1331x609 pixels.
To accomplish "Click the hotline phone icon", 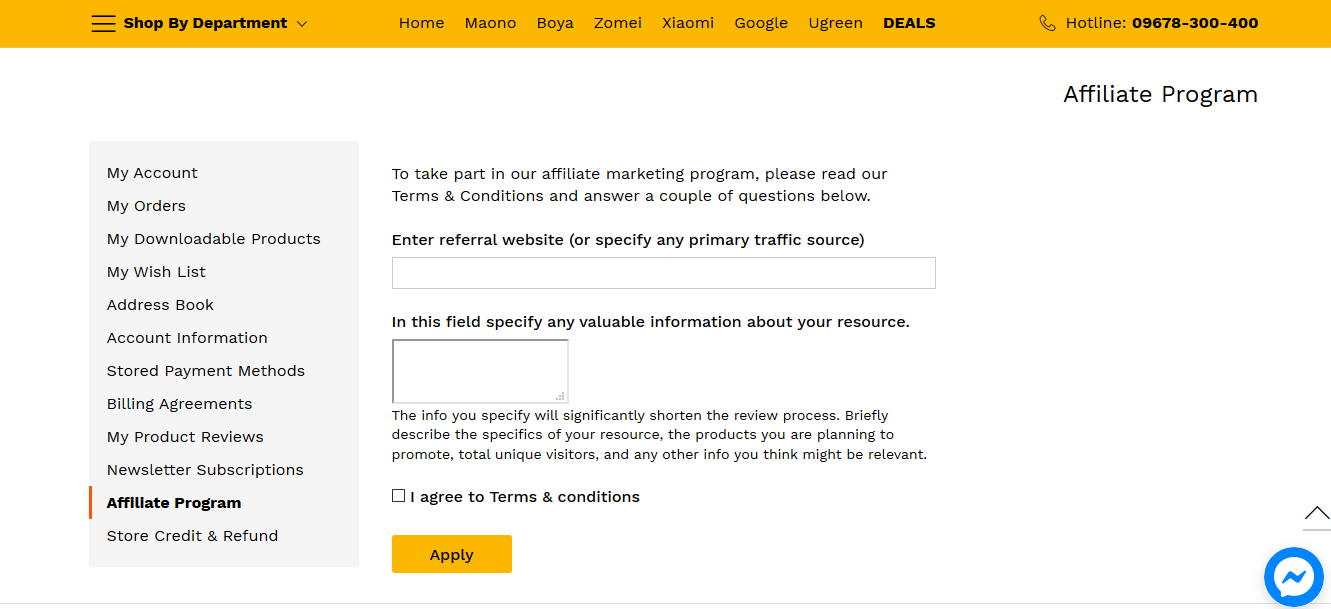I will [x=1047, y=23].
